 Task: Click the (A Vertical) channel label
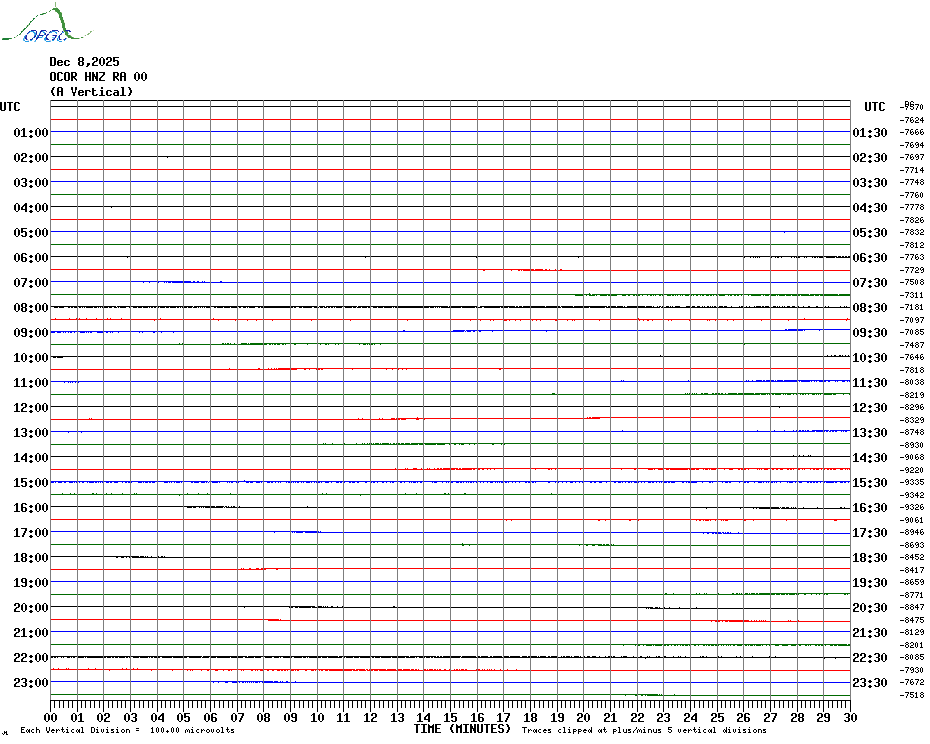click(91, 92)
